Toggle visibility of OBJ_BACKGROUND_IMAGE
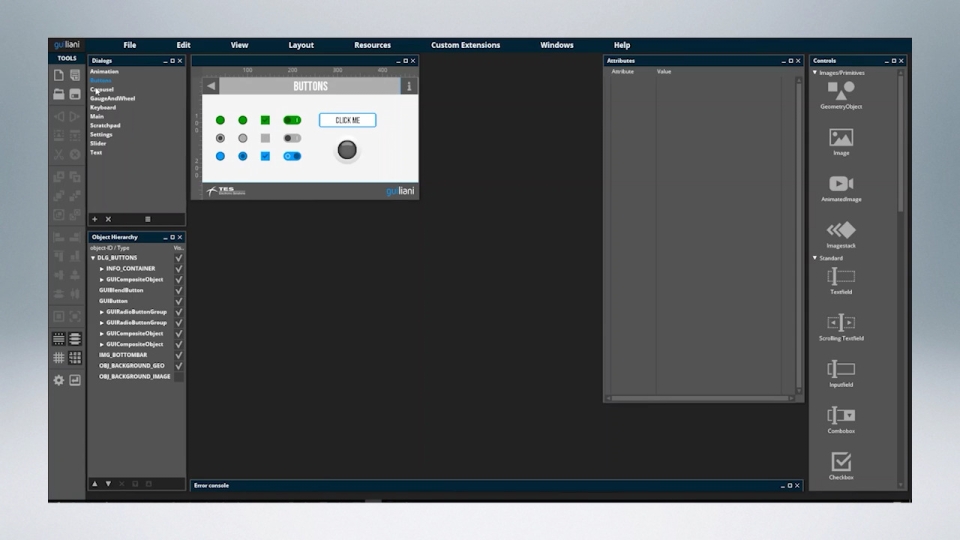 (x=179, y=377)
